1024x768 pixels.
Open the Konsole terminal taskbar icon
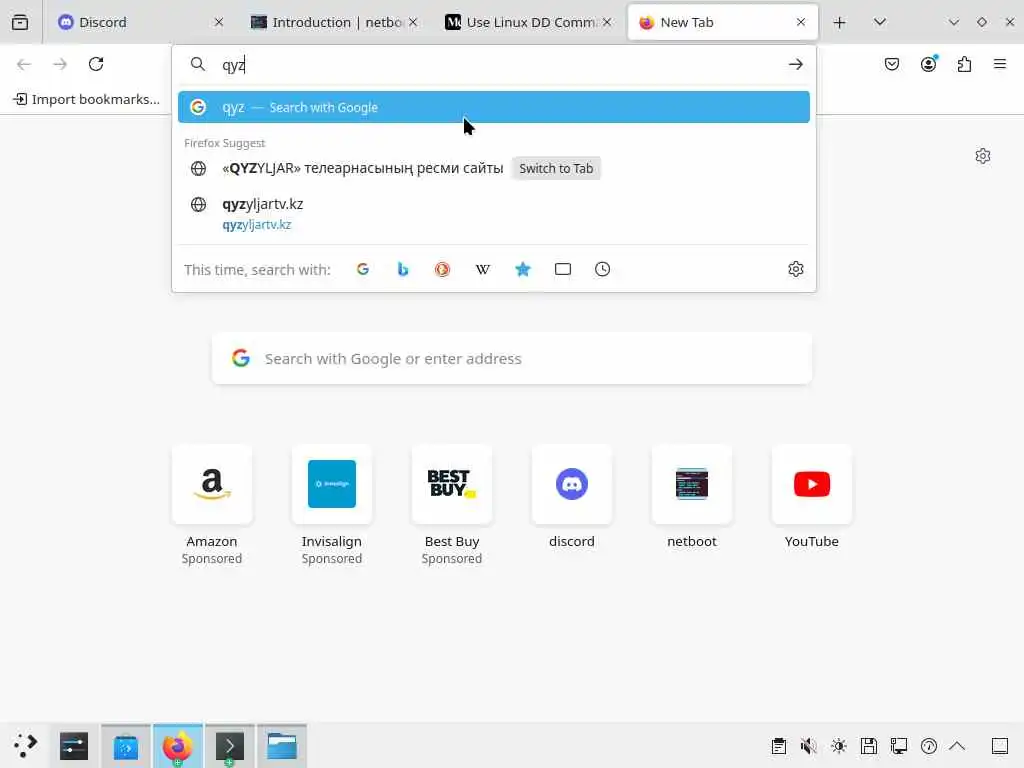click(x=230, y=746)
